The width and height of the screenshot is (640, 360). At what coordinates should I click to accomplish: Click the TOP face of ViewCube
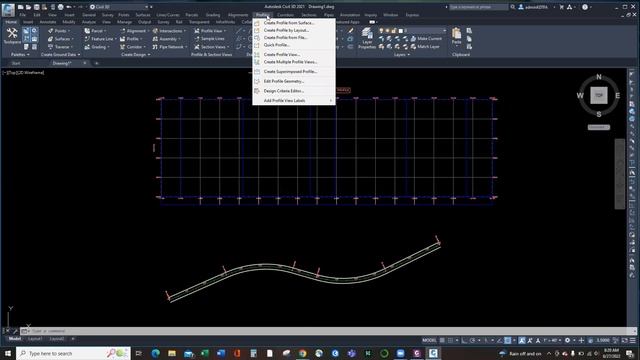tap(599, 95)
